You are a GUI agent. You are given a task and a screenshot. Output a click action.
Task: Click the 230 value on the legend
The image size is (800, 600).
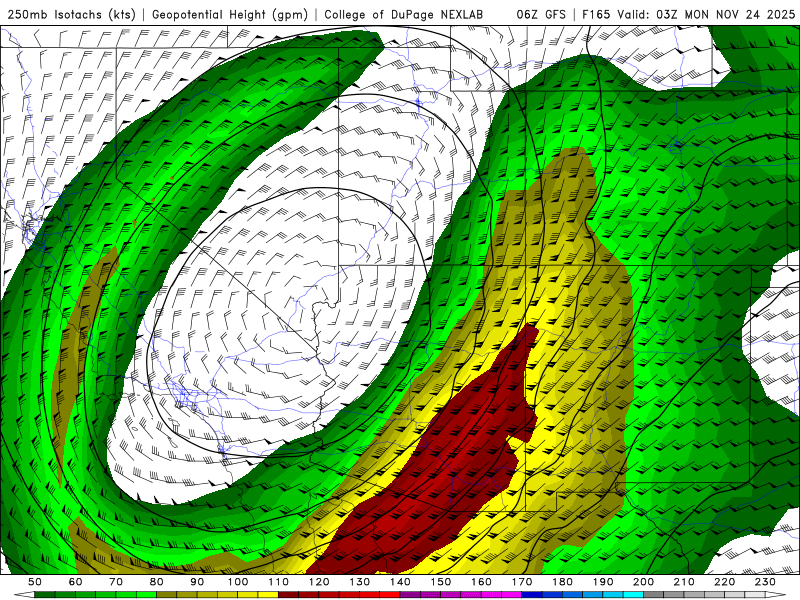coord(765,582)
